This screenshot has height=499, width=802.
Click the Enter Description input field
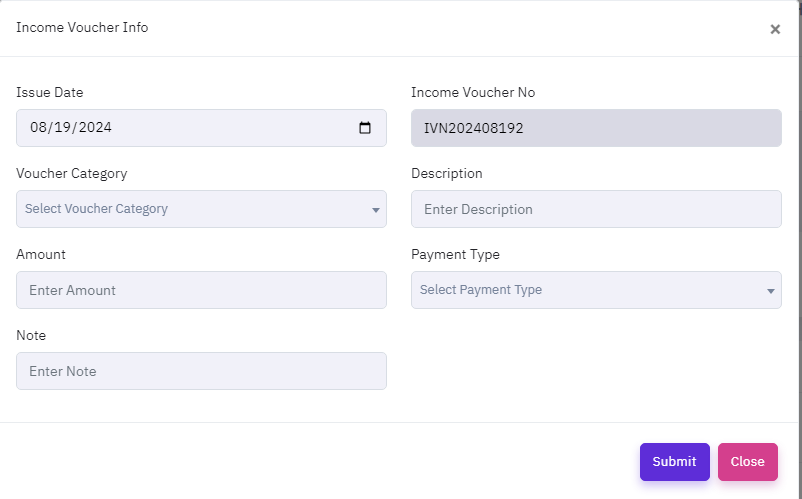pyautogui.click(x=596, y=209)
